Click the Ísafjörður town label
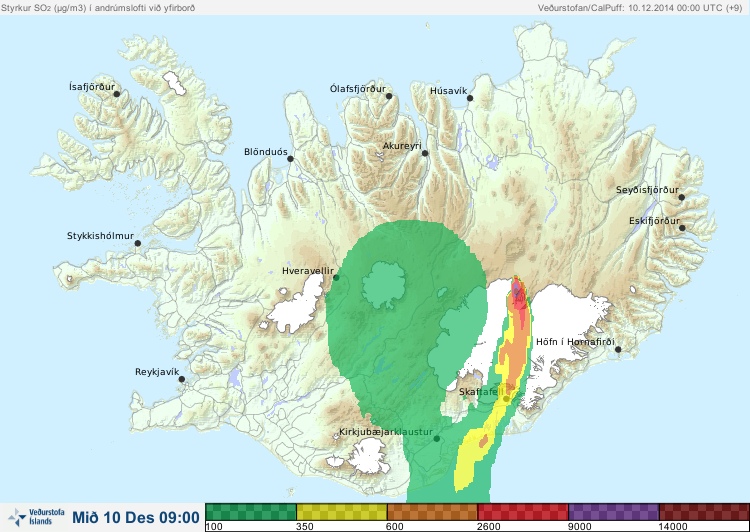750x532 pixels. pos(92,87)
